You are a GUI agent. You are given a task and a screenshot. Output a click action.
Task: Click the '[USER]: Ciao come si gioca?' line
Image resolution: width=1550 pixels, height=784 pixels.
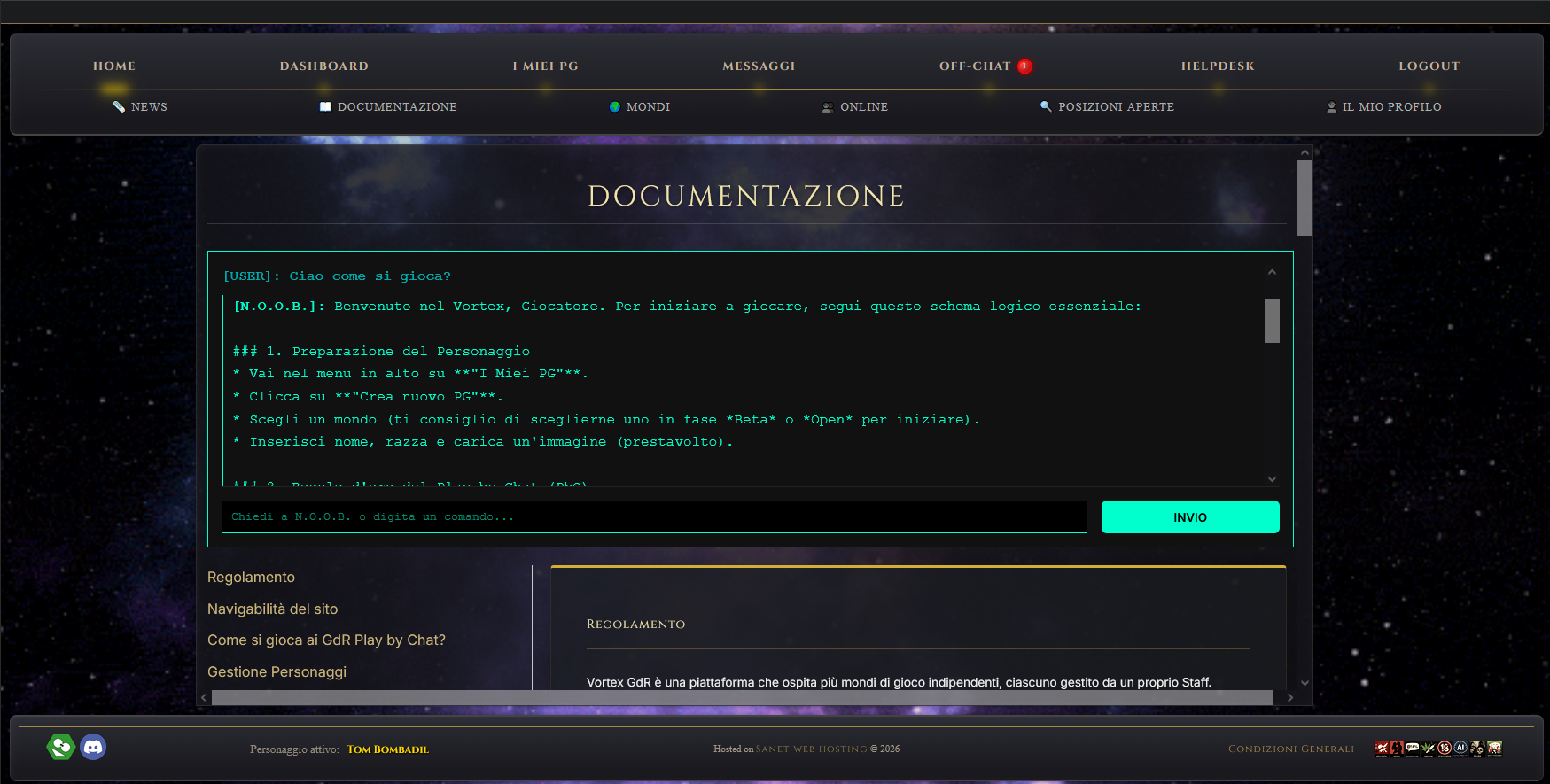[337, 276]
